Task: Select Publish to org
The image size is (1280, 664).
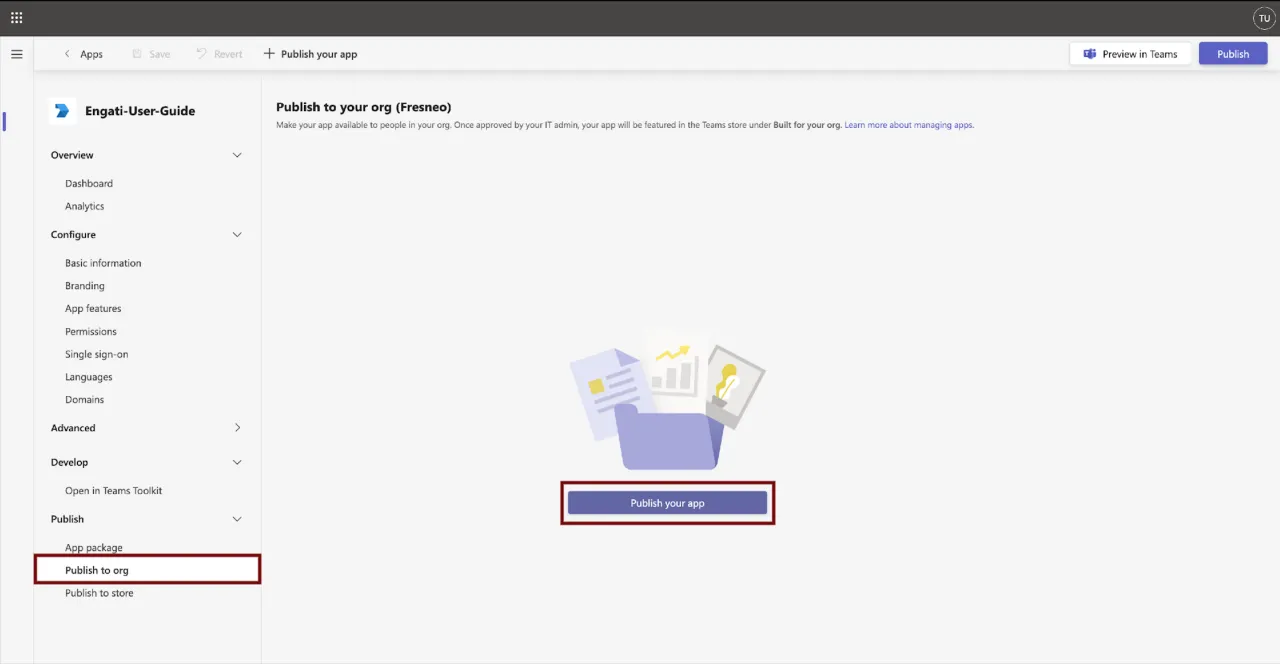Action: 148,570
